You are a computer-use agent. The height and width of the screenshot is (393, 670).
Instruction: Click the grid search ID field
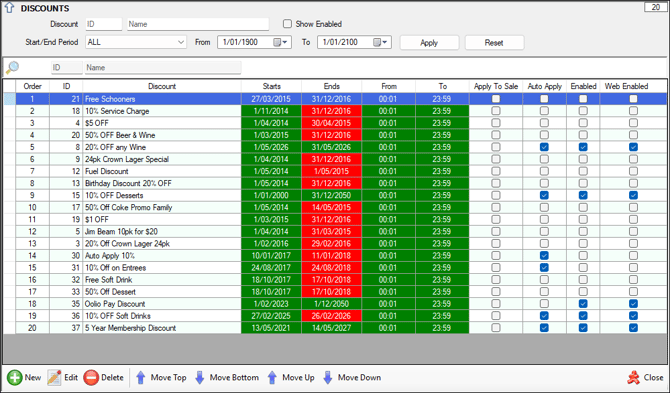click(x=67, y=67)
